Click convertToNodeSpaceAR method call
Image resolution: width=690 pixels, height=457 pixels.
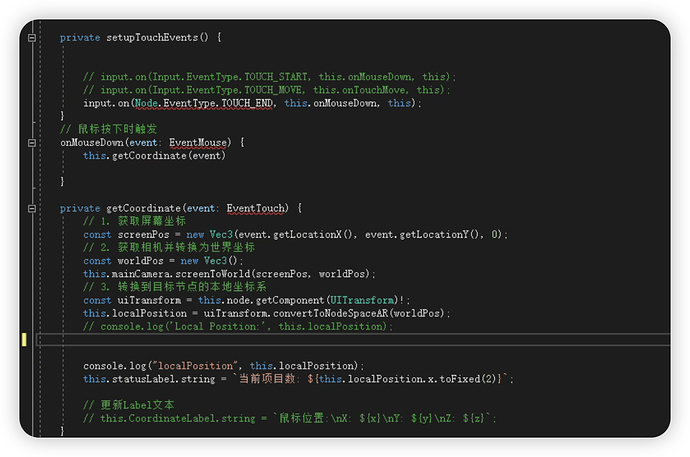(330, 314)
